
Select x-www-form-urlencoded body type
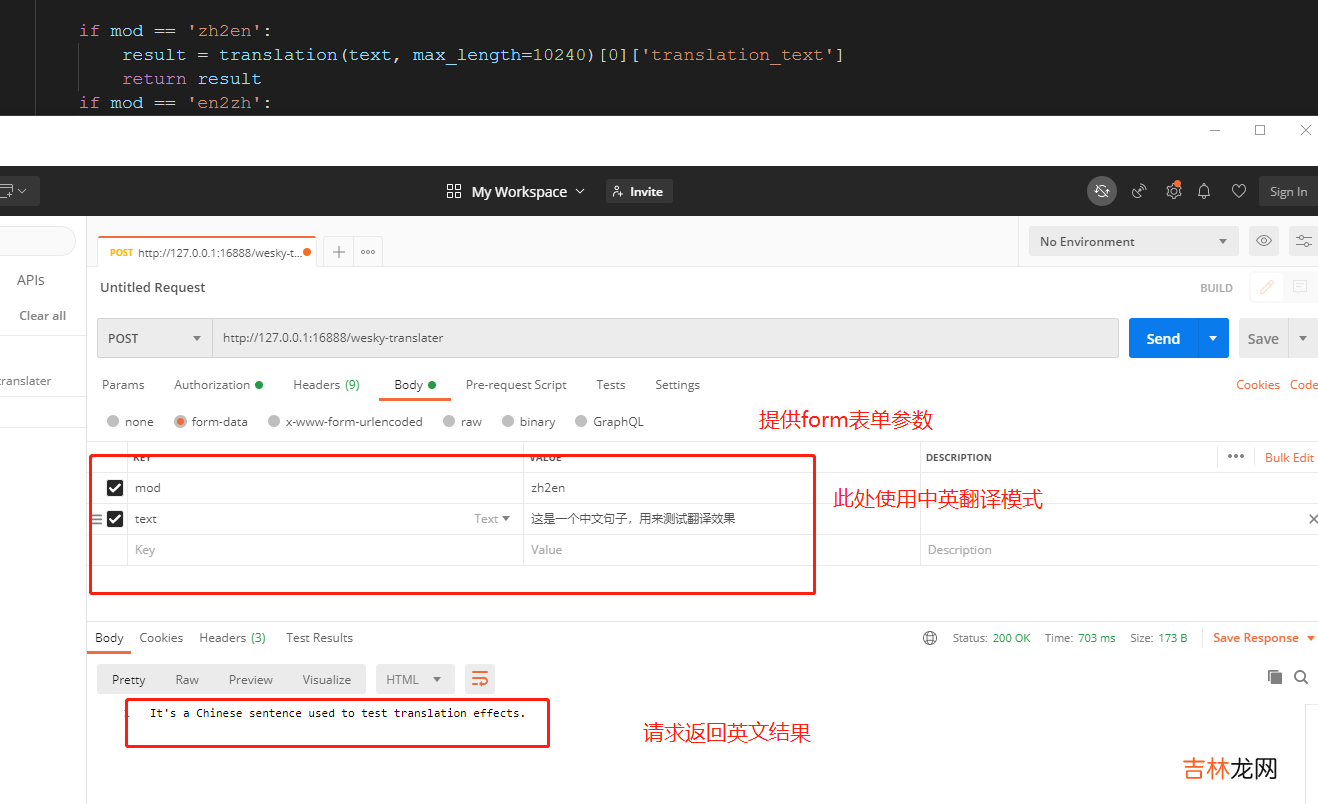coord(274,422)
